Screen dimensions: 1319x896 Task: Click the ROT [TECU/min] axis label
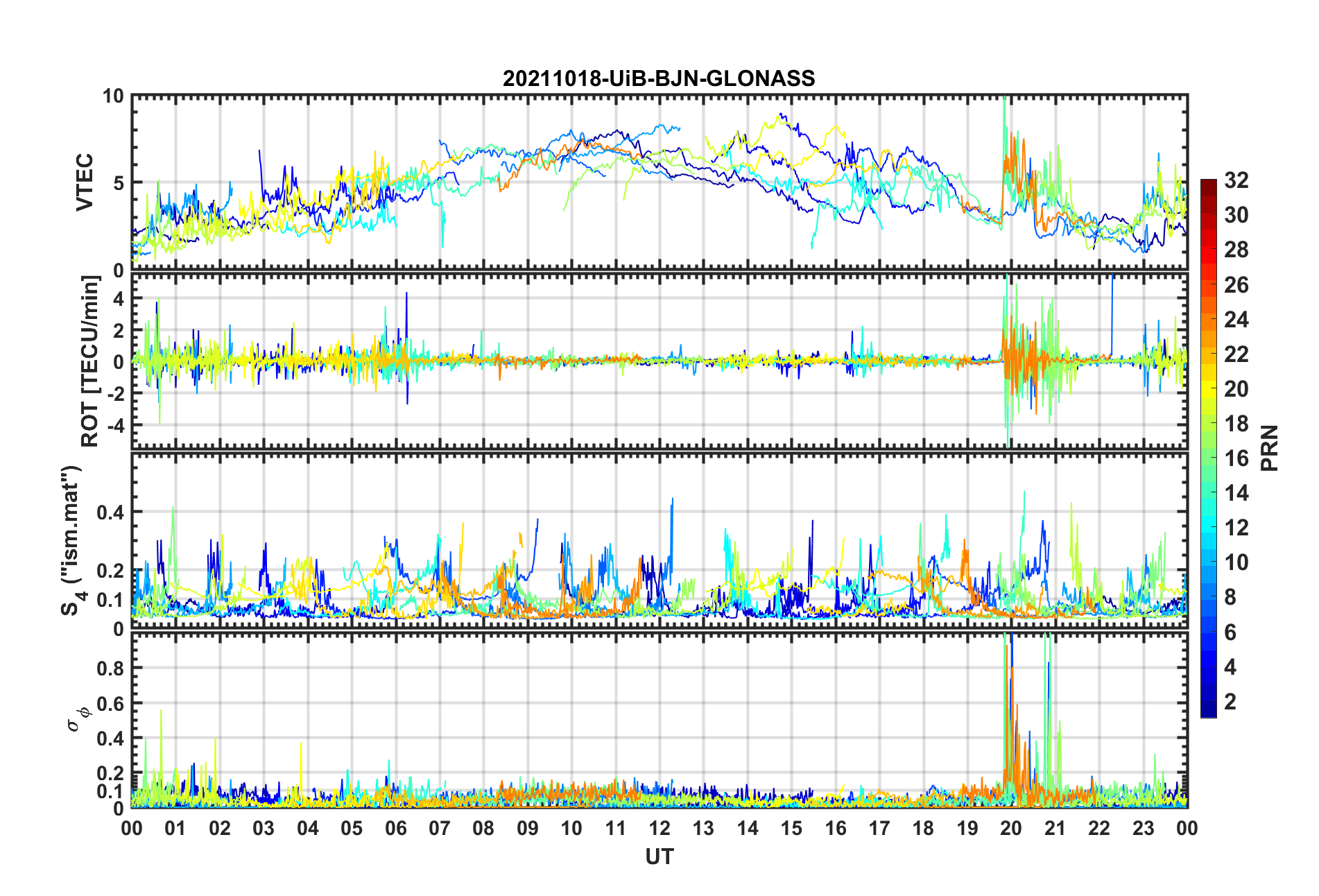coord(90,361)
